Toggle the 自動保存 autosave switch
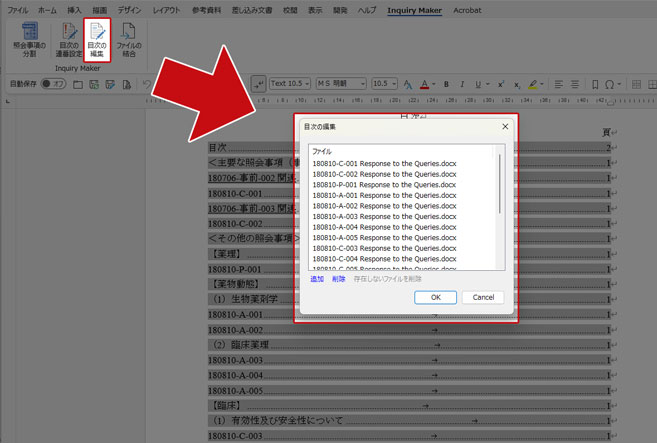 pos(53,84)
